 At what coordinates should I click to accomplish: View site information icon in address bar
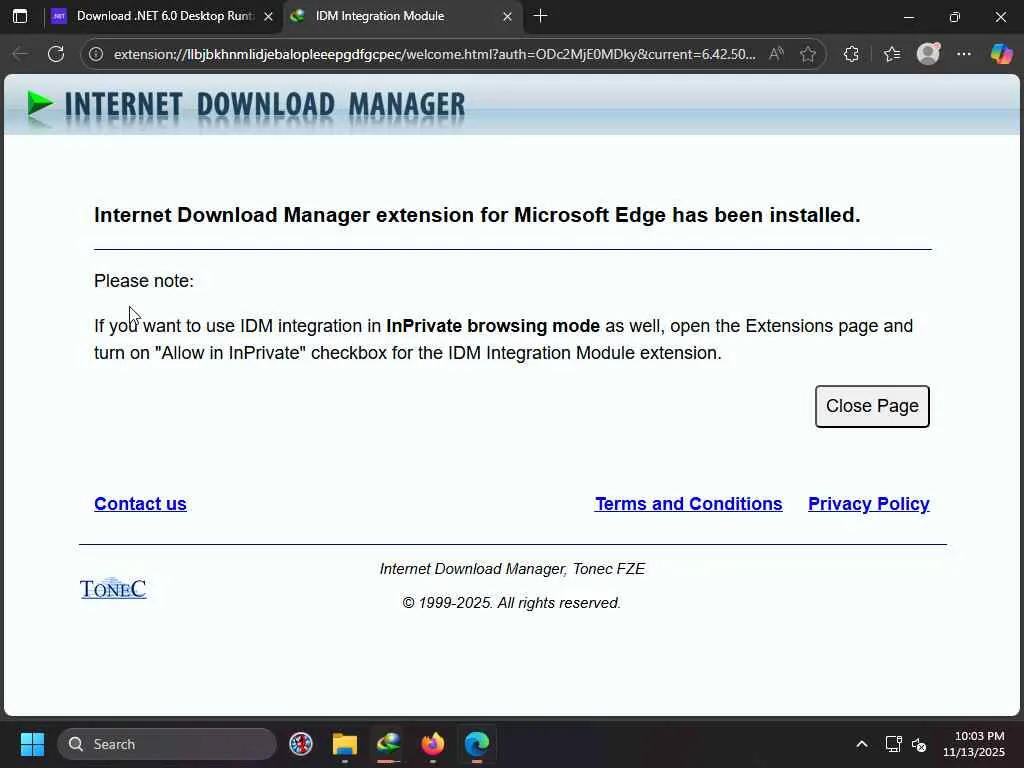96,54
